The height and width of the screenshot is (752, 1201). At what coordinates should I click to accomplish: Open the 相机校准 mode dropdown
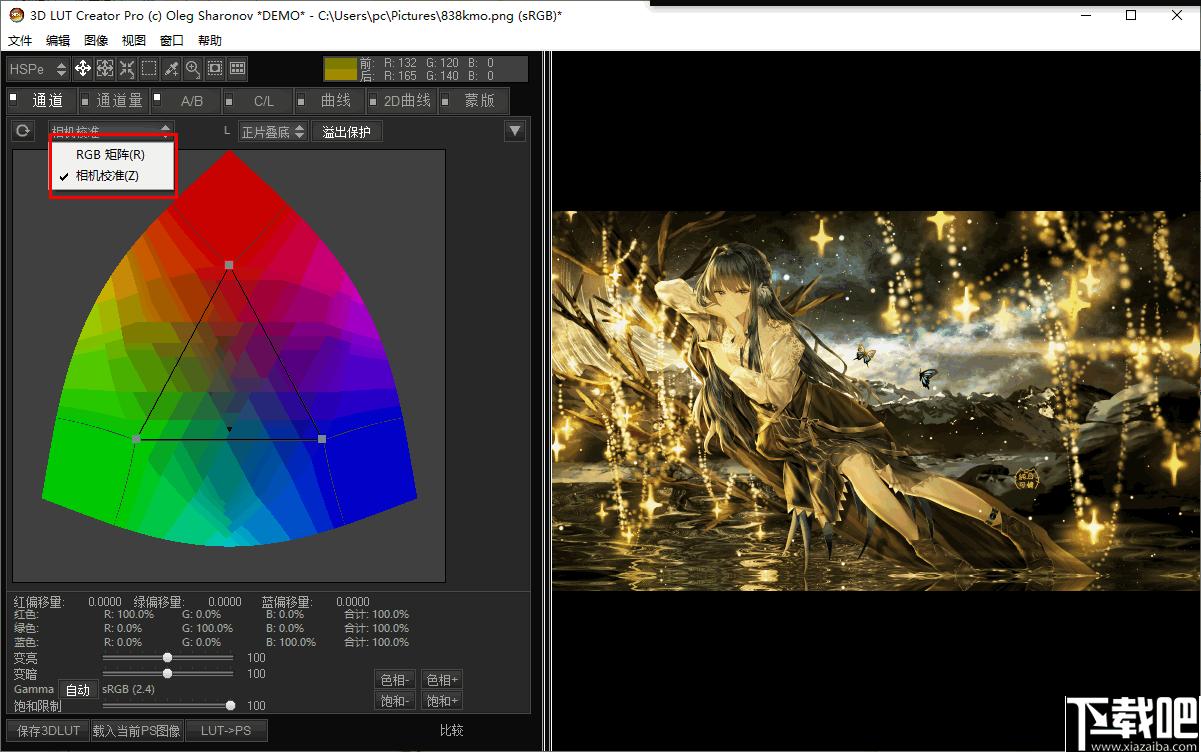[111, 131]
